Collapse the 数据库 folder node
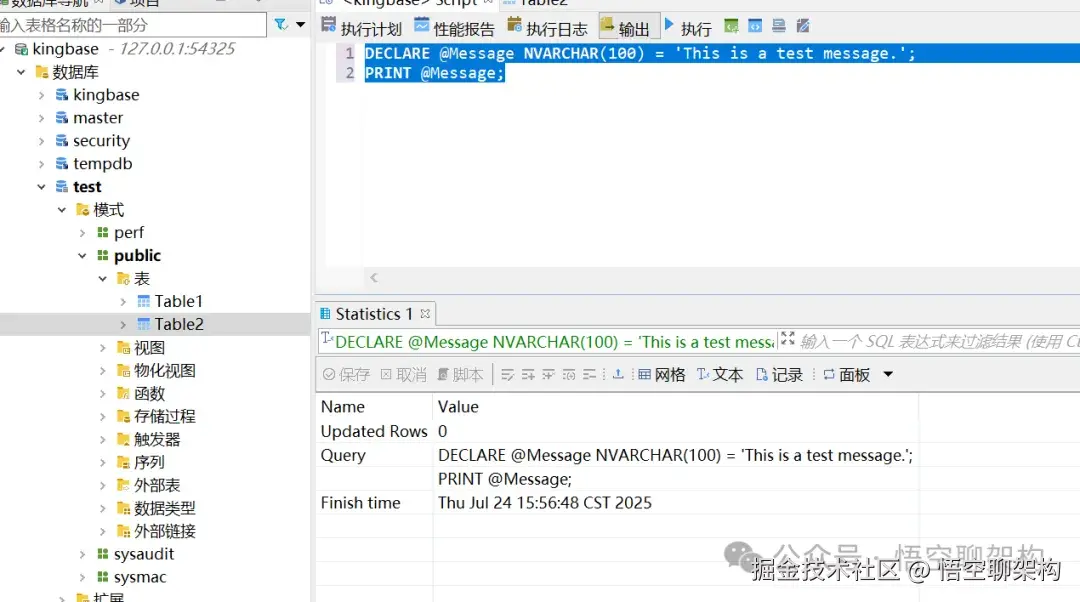Image resolution: width=1080 pixels, height=602 pixels. click(21, 72)
